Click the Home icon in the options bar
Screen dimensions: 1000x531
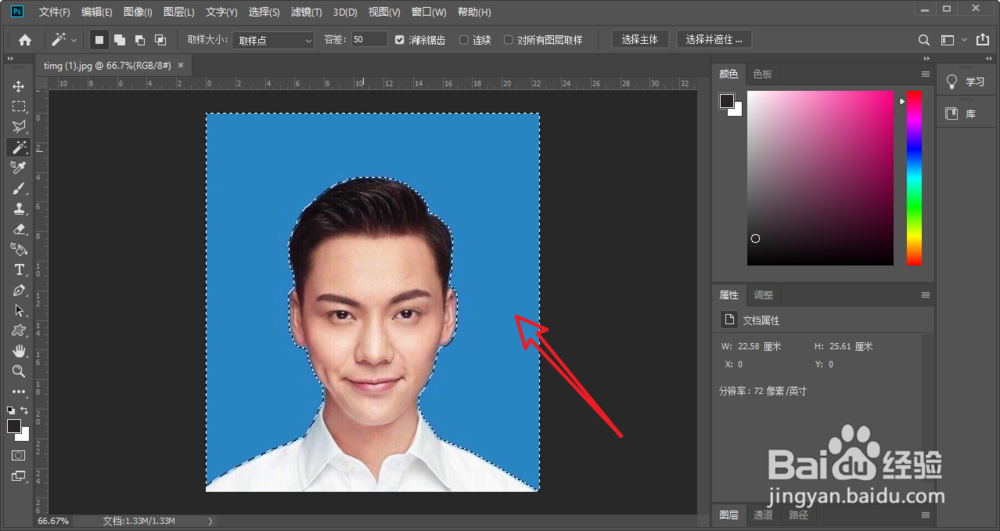tap(25, 40)
